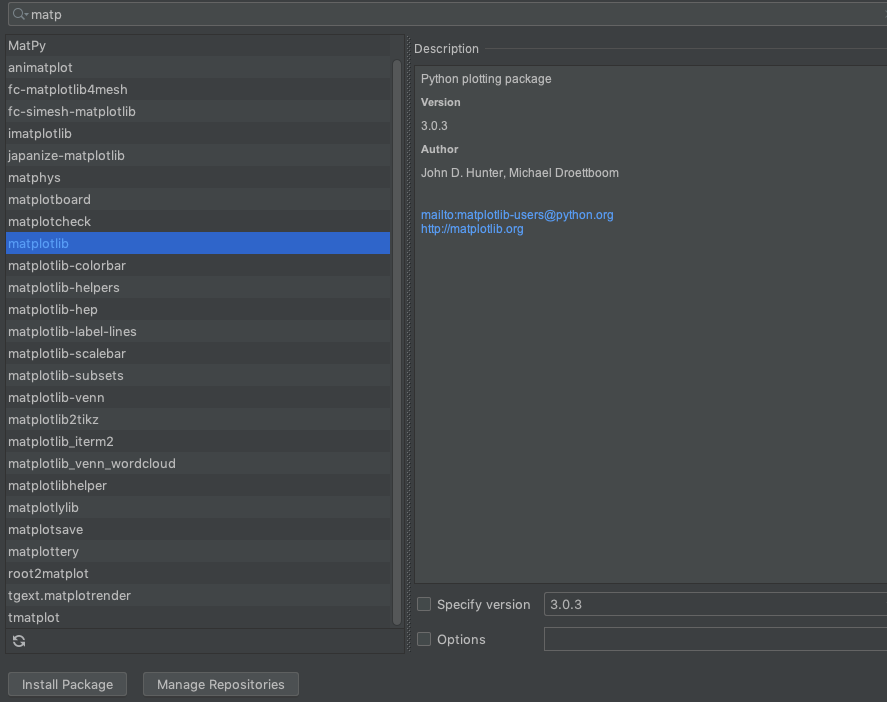Enable the Options checkbox

[x=424, y=639]
